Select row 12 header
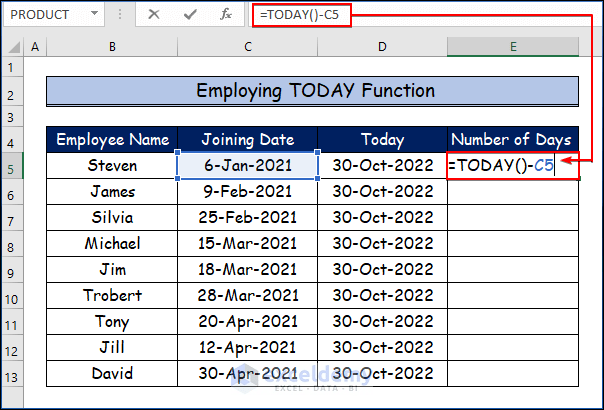 (x=12, y=348)
